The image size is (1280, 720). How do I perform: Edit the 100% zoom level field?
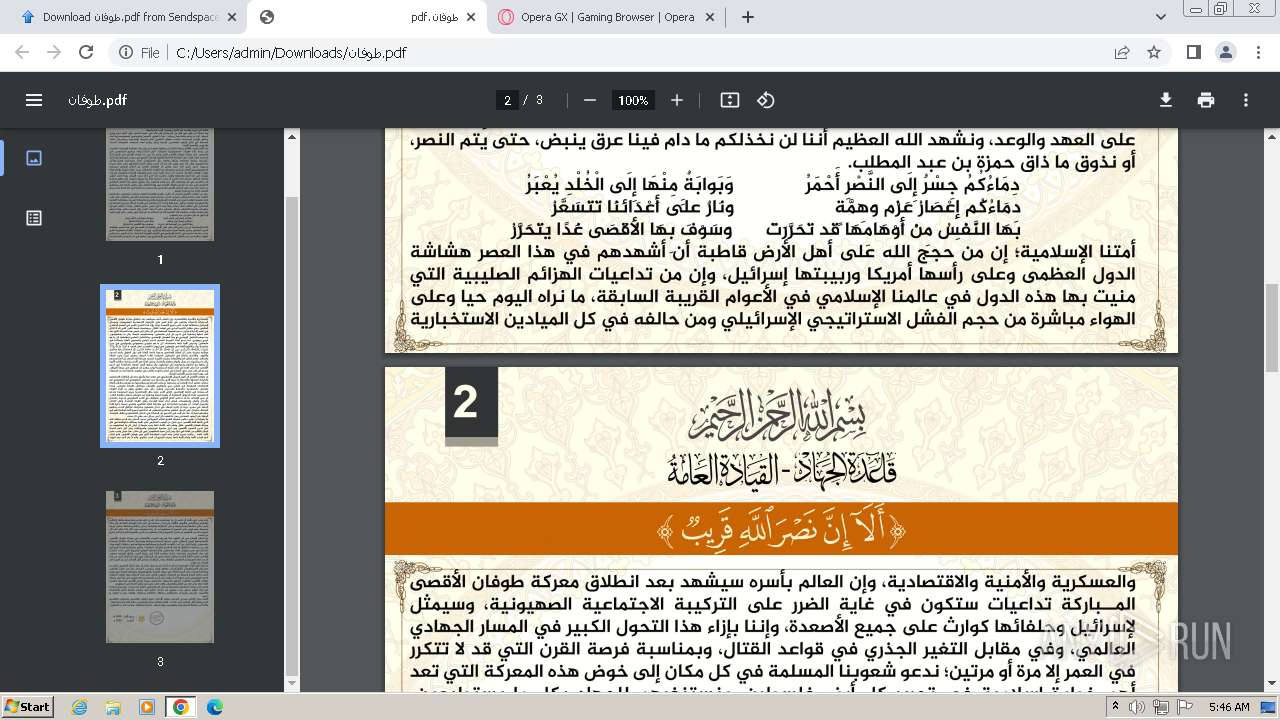pos(633,100)
